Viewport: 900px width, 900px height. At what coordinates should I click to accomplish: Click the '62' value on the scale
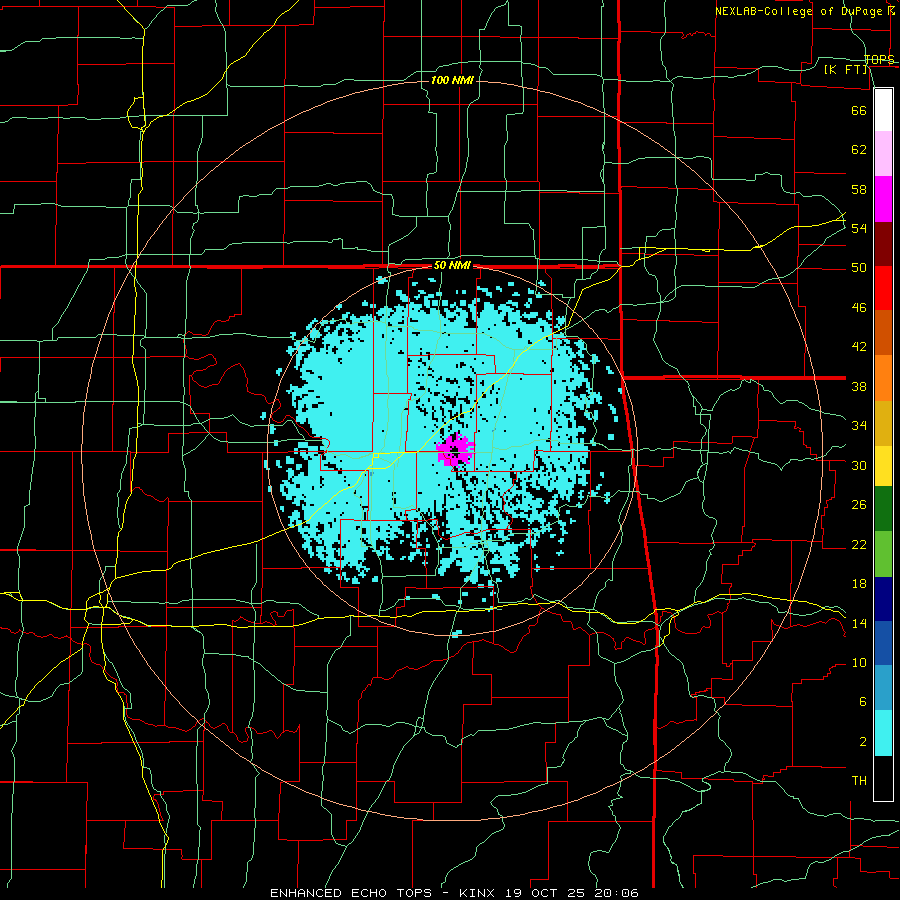pos(859,150)
